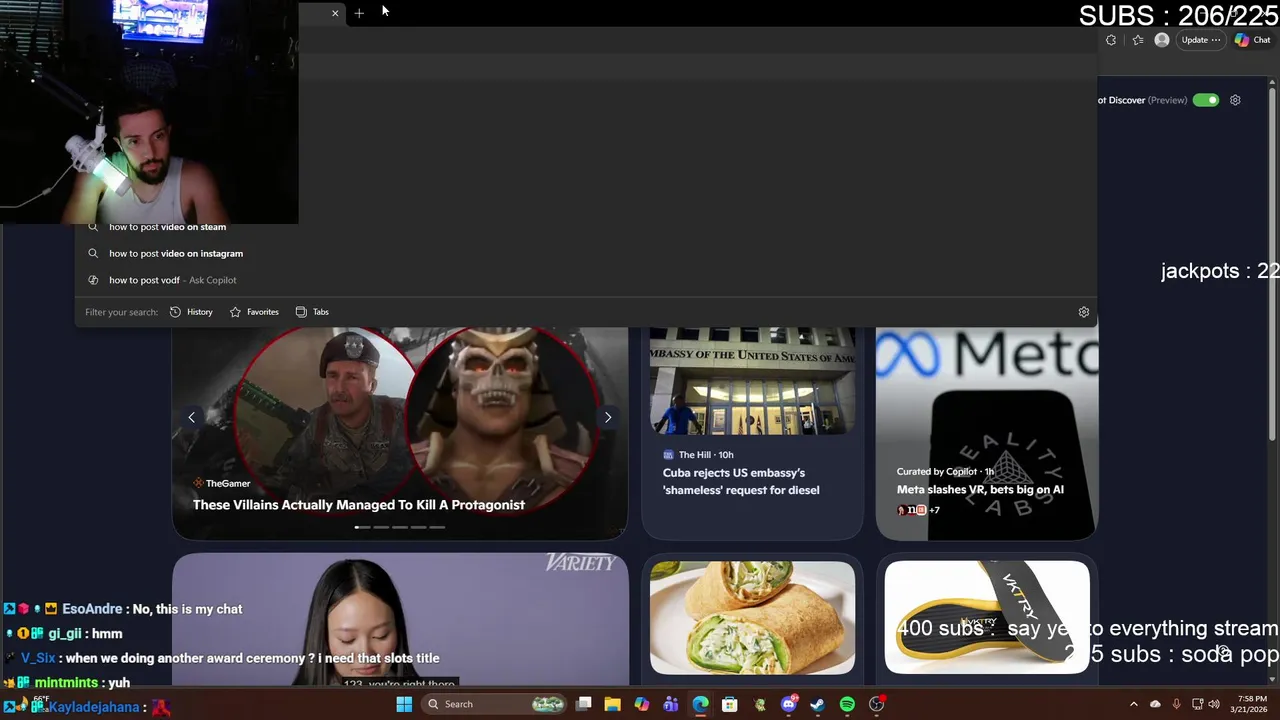Launch Copilot from the taskbar
The width and height of the screenshot is (1280, 720).
coord(642,704)
